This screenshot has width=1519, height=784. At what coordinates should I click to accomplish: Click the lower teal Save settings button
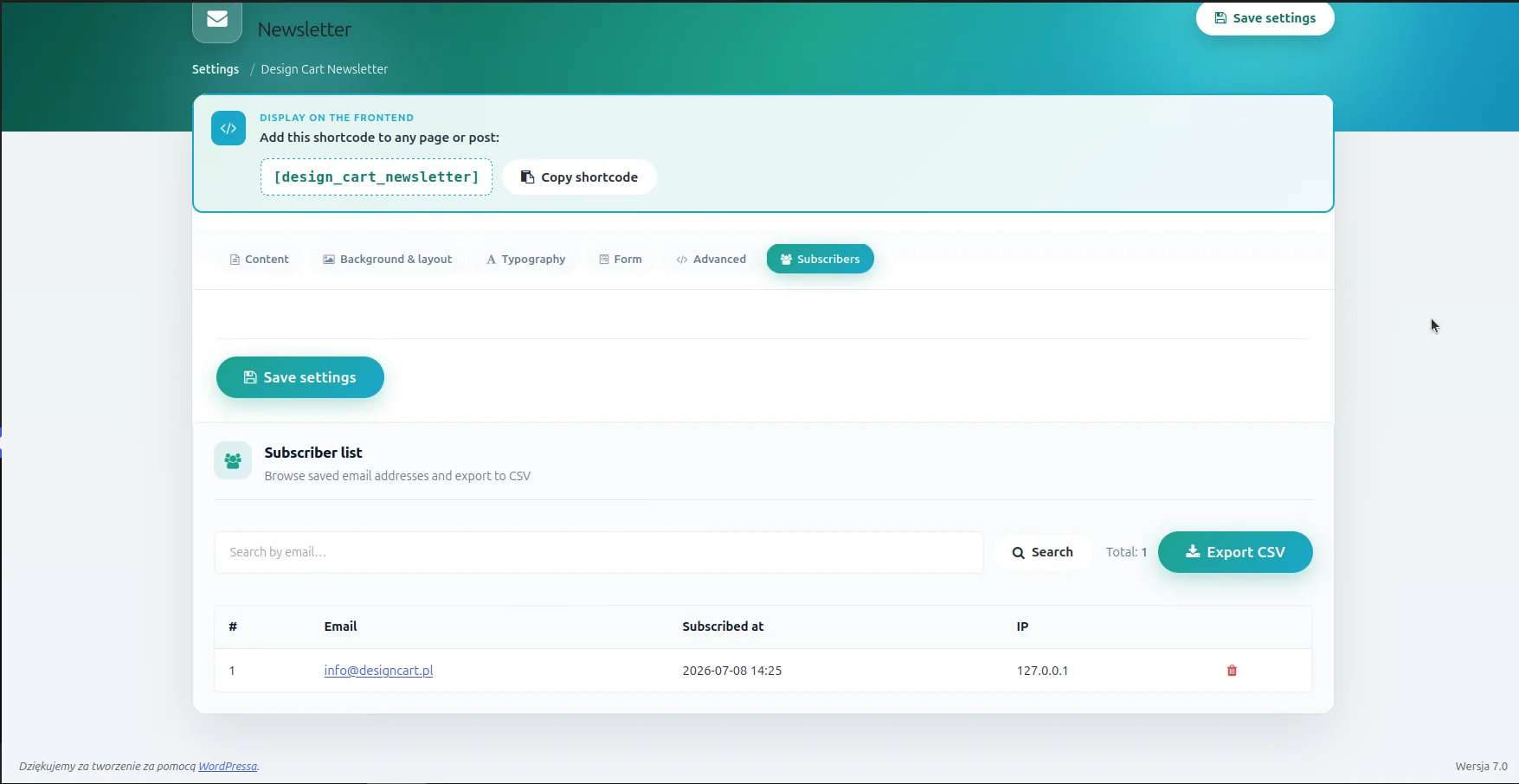click(300, 377)
